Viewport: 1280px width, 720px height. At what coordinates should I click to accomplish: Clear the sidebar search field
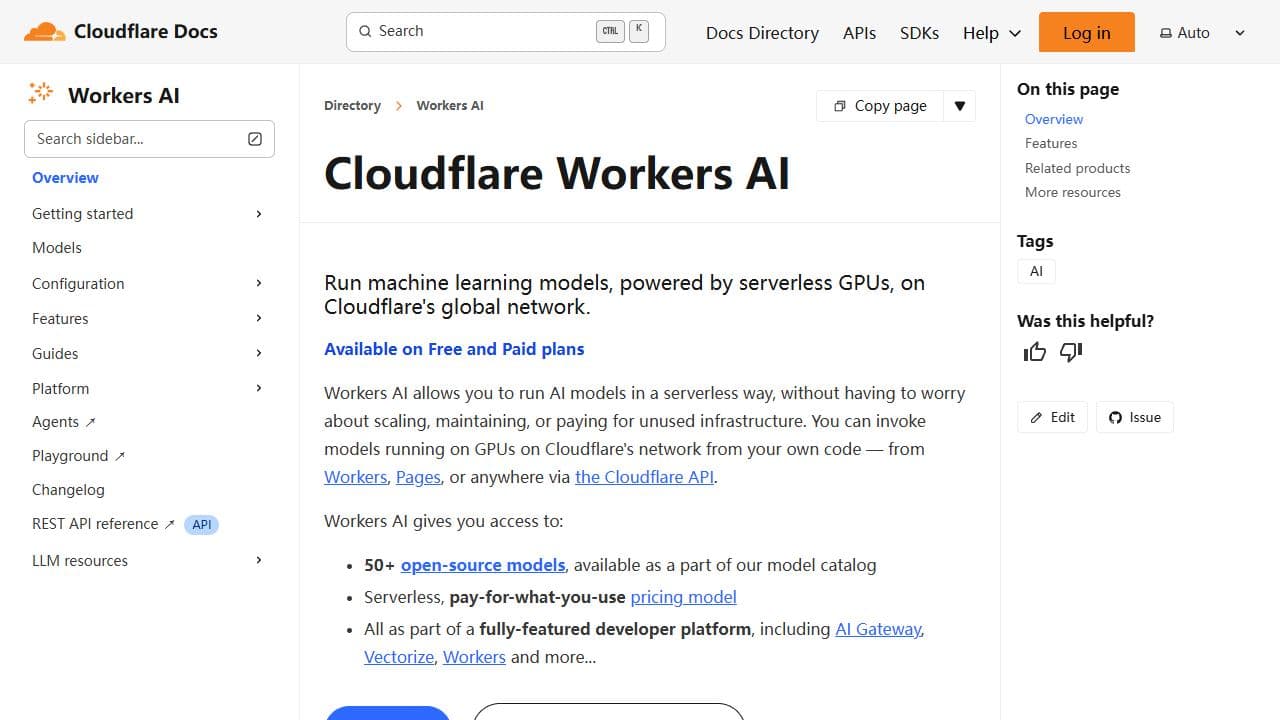click(257, 139)
